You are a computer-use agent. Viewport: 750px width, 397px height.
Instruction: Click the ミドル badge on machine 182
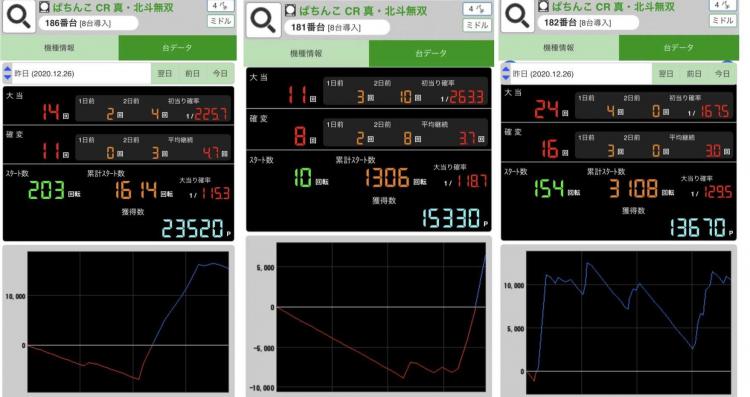[723, 21]
